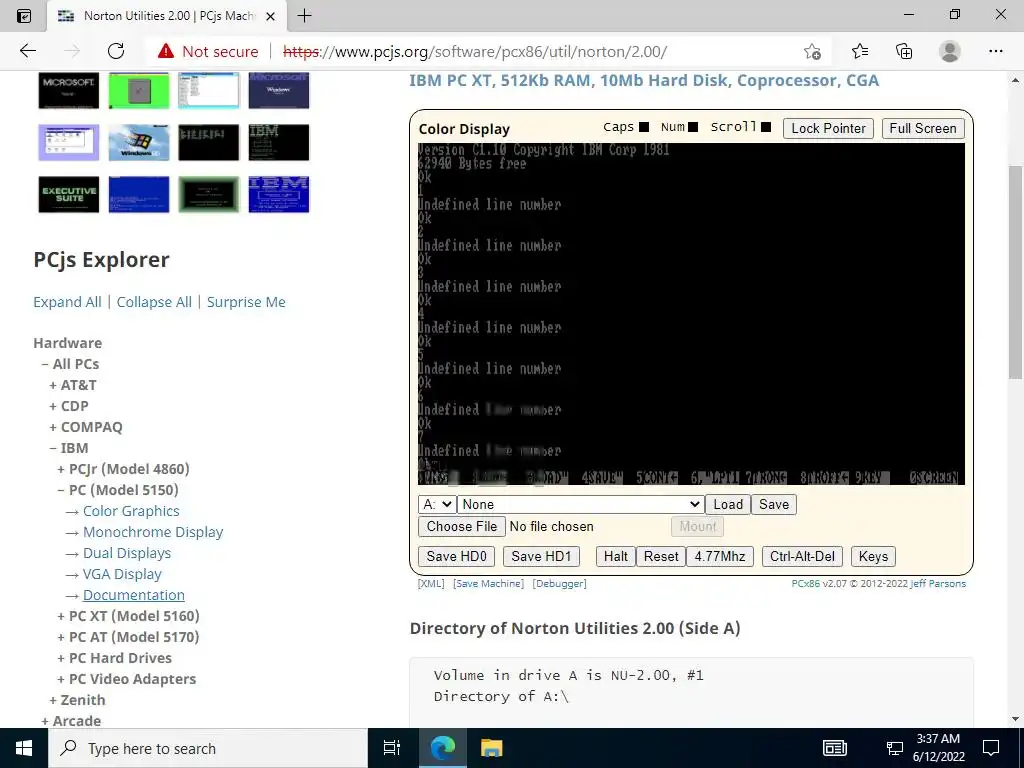Open the Debugger link
Image resolution: width=1024 pixels, height=768 pixels.
[560, 584]
